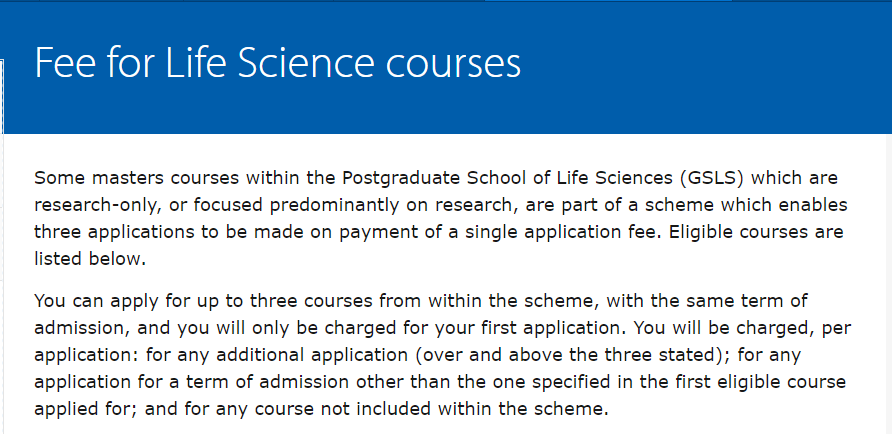Viewport: 892px width, 434px height.
Task: Click the '(GSLS)' abbreviation in first paragraph
Action: [712, 178]
